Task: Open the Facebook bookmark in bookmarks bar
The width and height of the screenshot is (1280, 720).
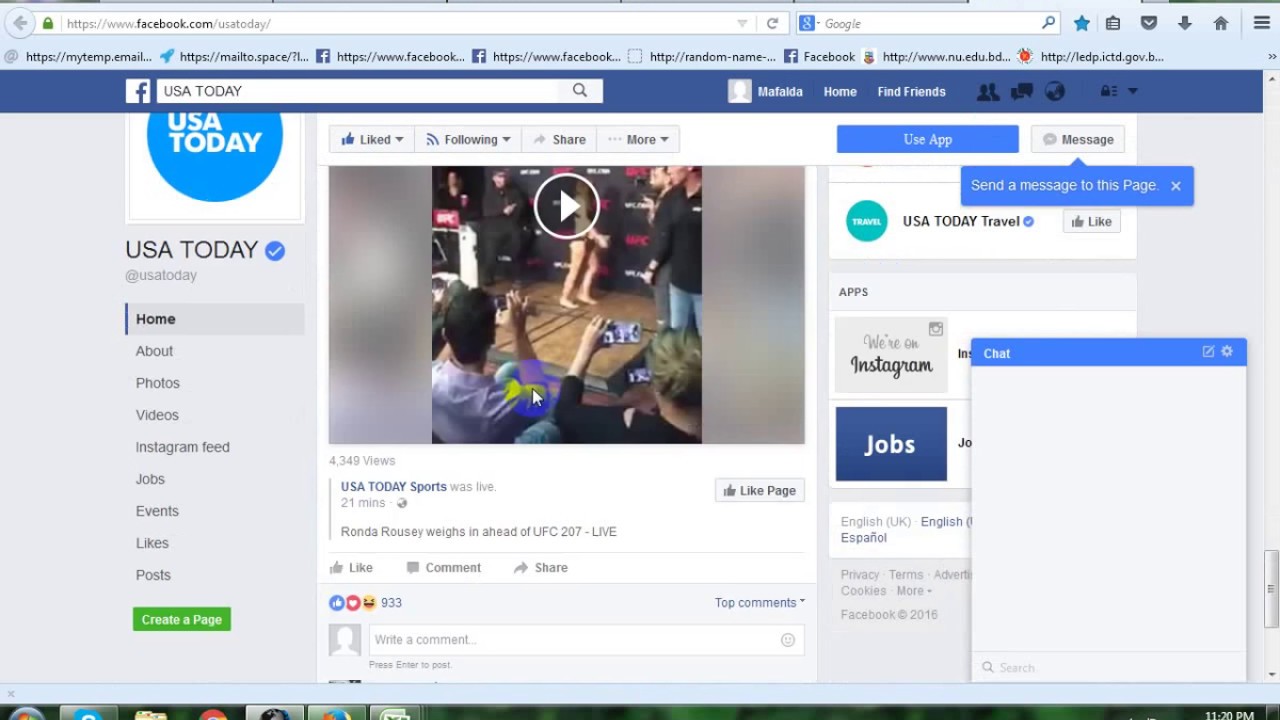Action: [x=820, y=57]
